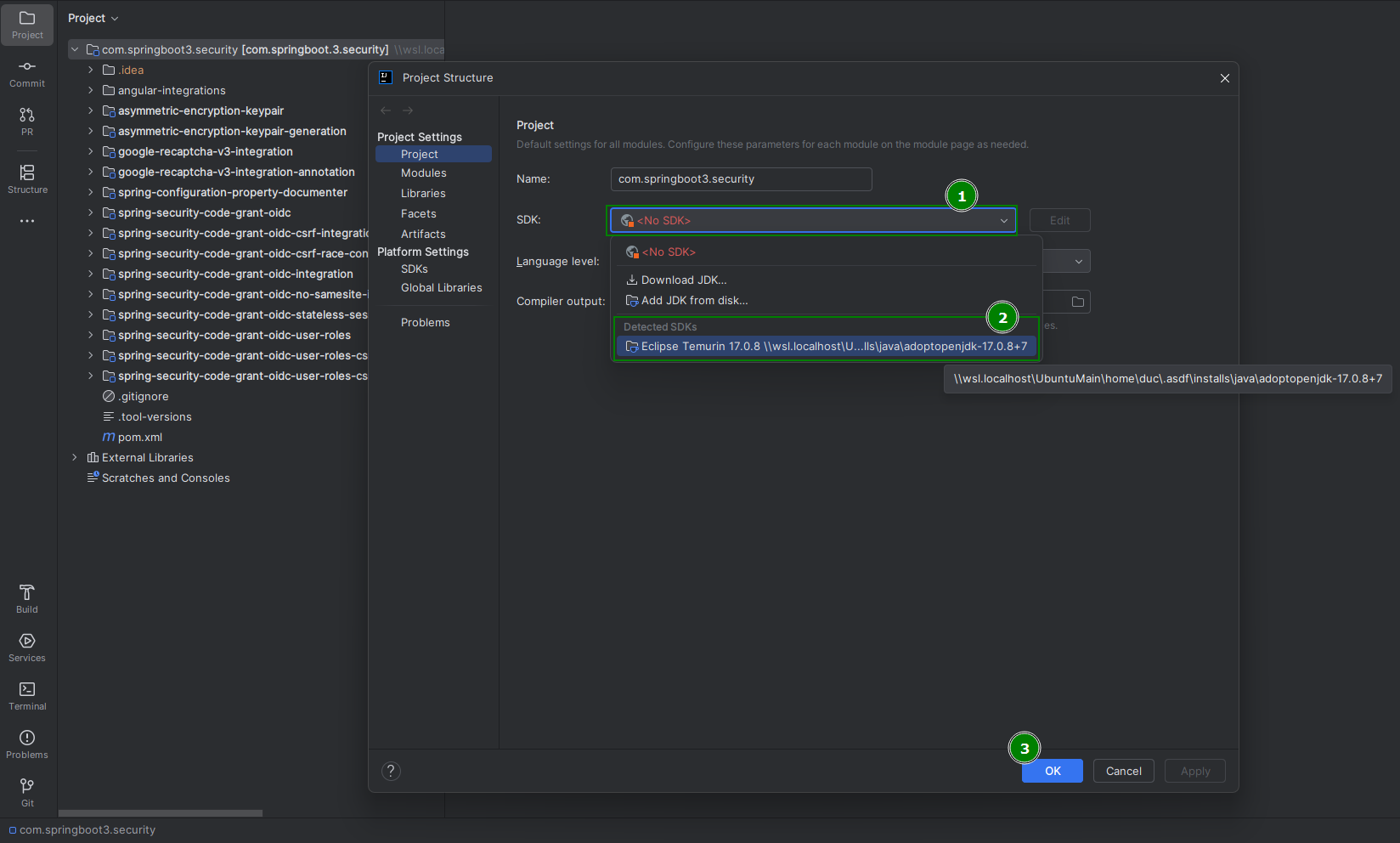
Task: Open the Structure tool window
Action: (x=27, y=179)
